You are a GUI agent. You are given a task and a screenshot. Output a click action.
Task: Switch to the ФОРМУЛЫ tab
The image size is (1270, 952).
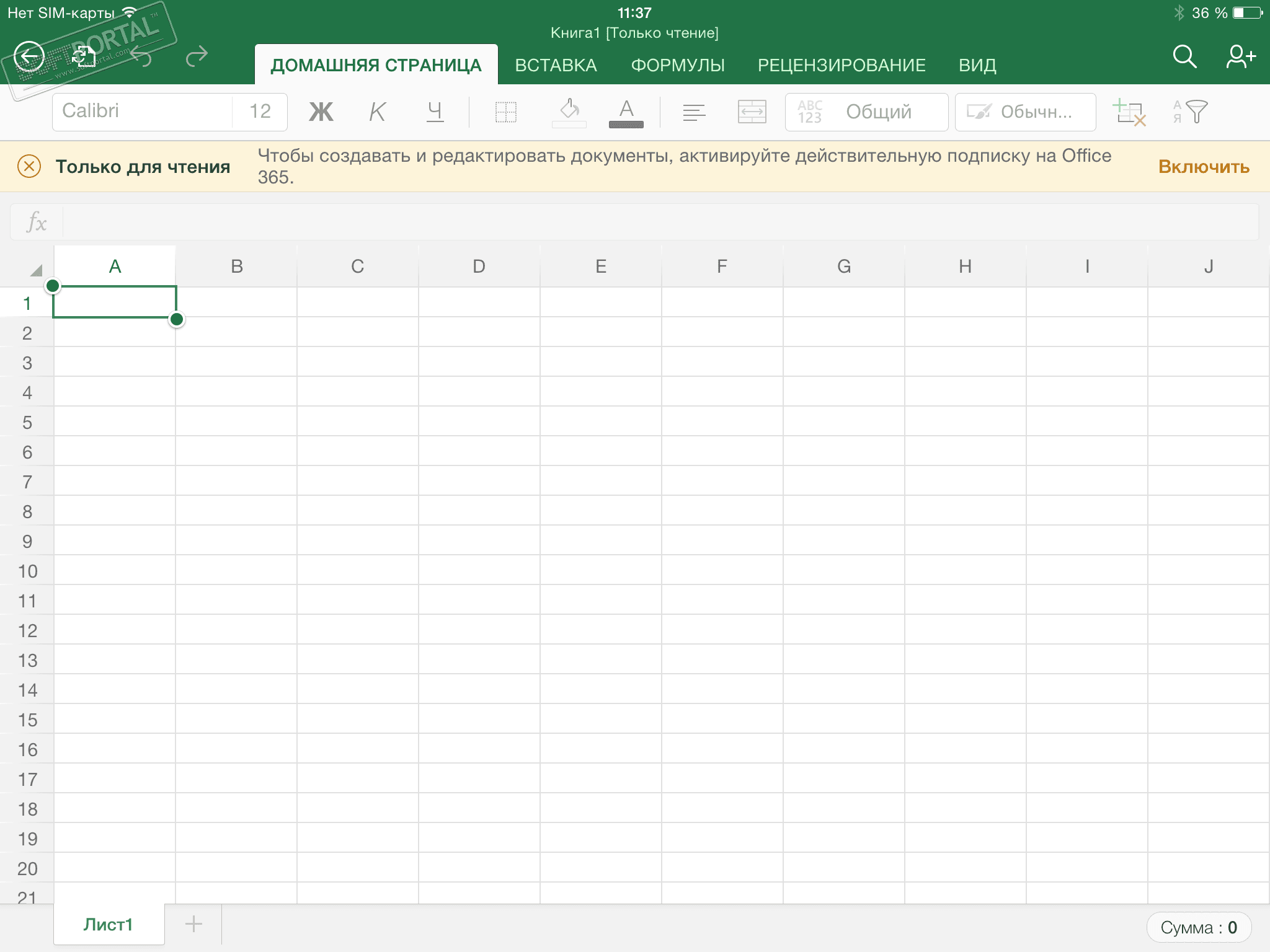pos(677,65)
